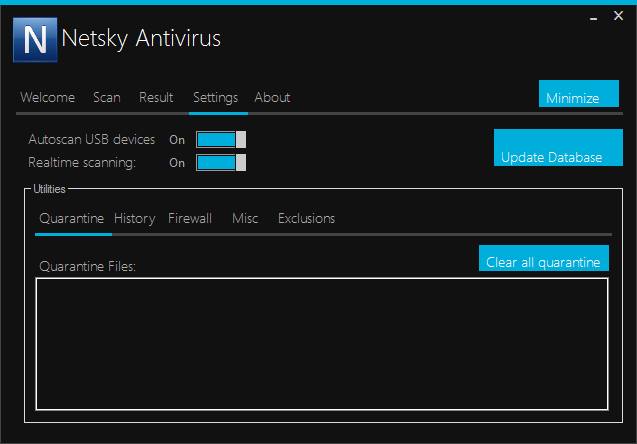637x444 pixels.
Task: Close the Netsky Antivirus window
Action: tap(618, 16)
